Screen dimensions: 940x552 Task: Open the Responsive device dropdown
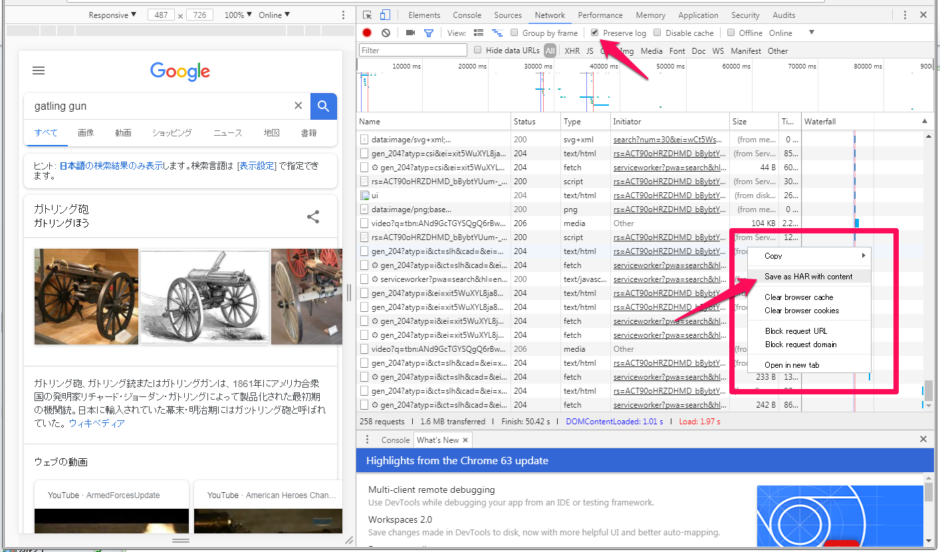tap(113, 15)
